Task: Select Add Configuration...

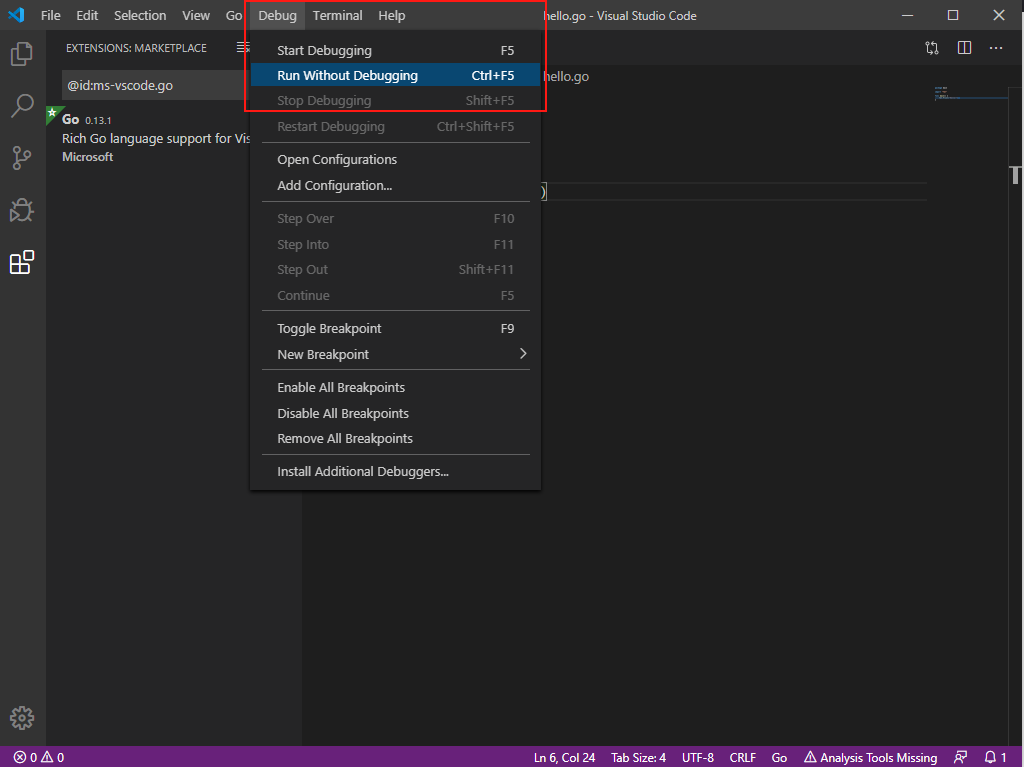Action: [395, 186]
